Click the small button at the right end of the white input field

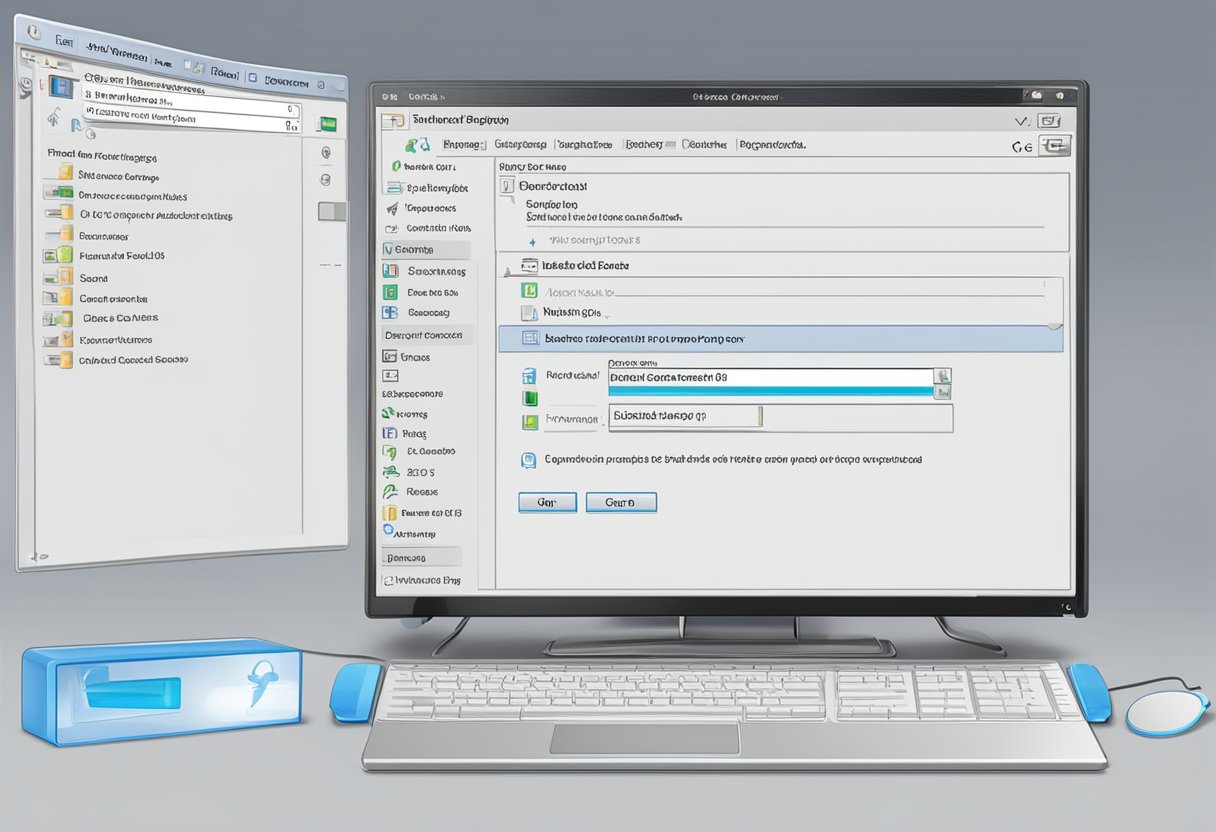click(x=941, y=376)
